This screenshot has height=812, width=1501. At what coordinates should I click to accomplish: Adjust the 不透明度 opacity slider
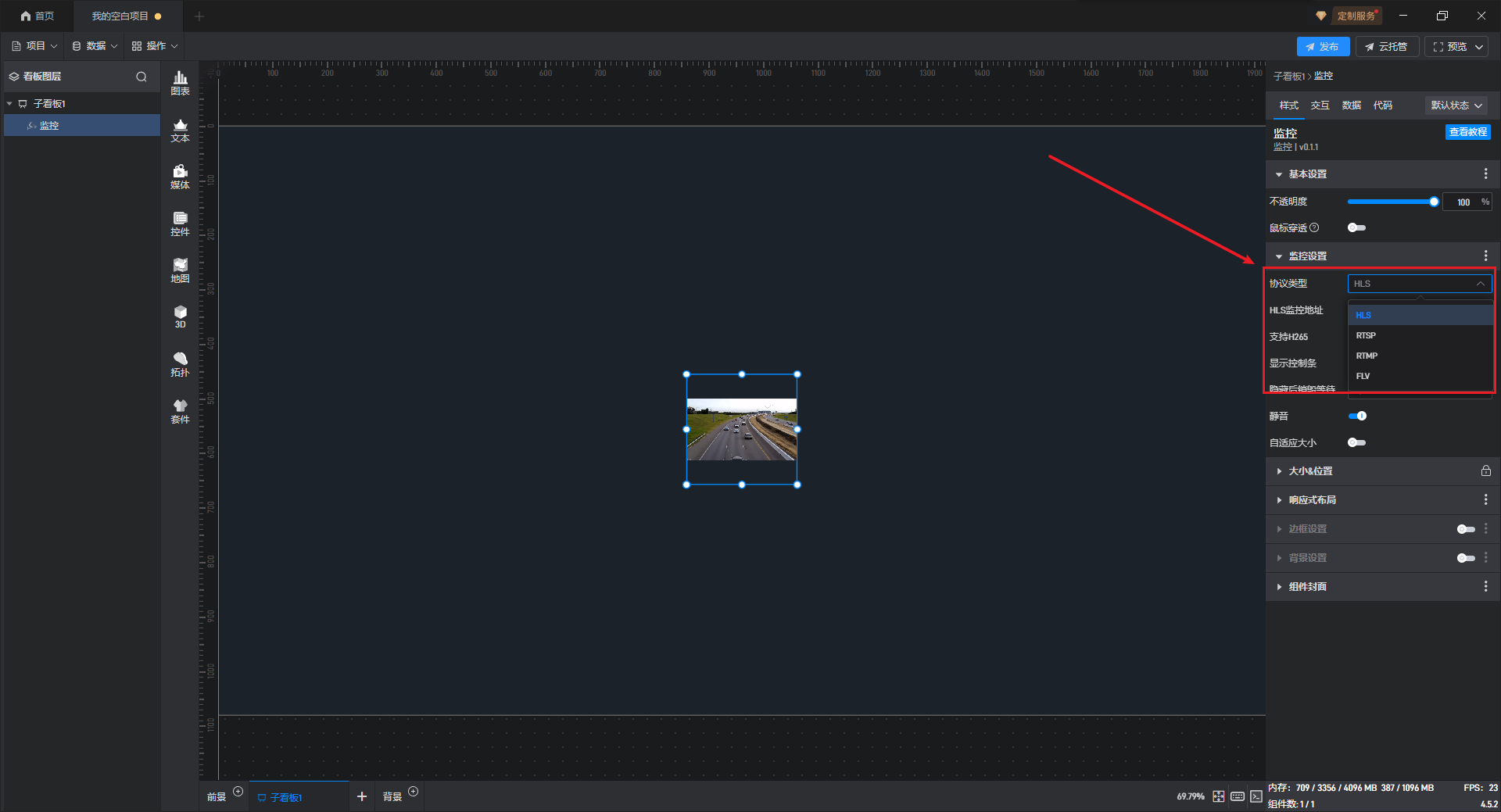coord(1392,202)
